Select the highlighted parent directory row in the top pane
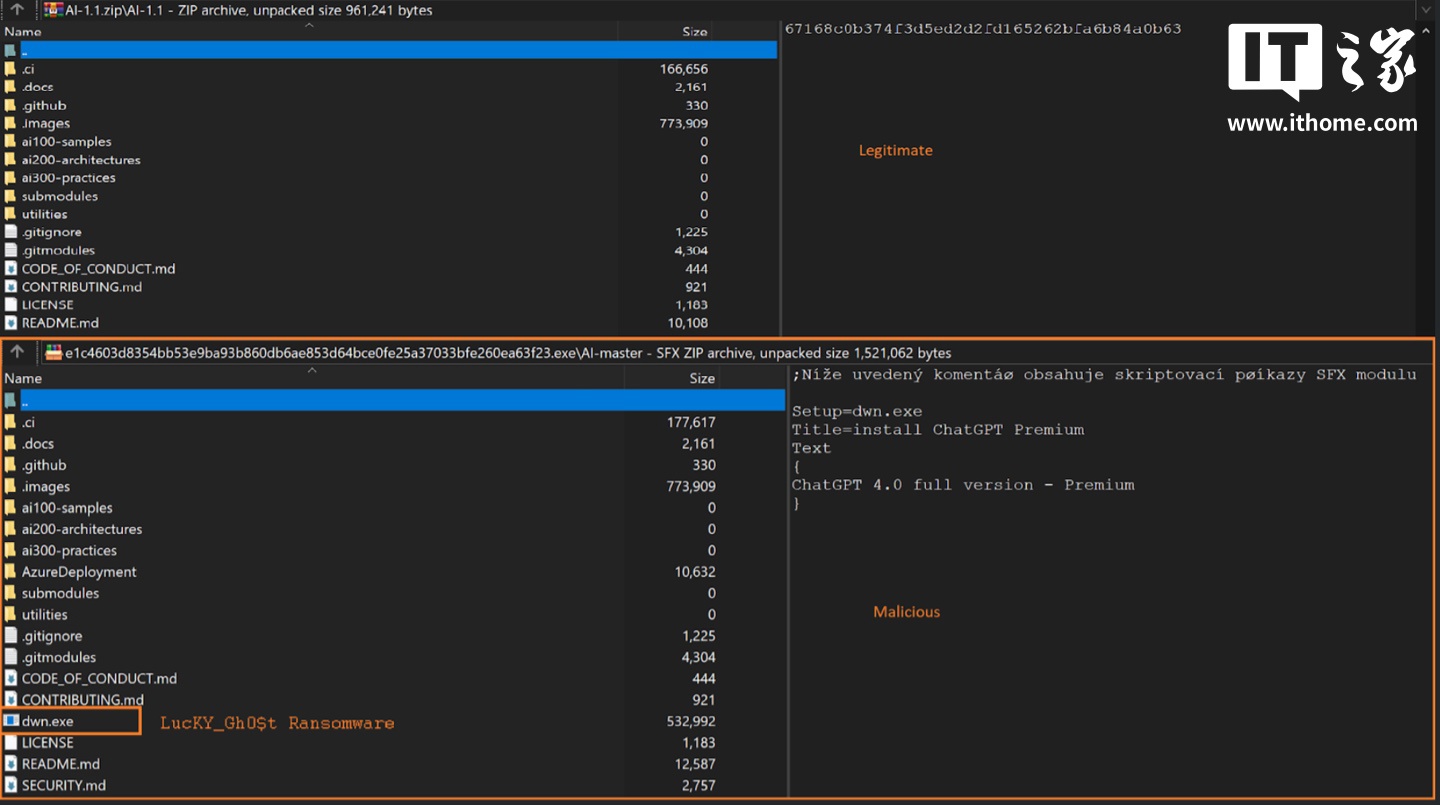Image resolution: width=1440 pixels, height=805 pixels. coord(389,50)
